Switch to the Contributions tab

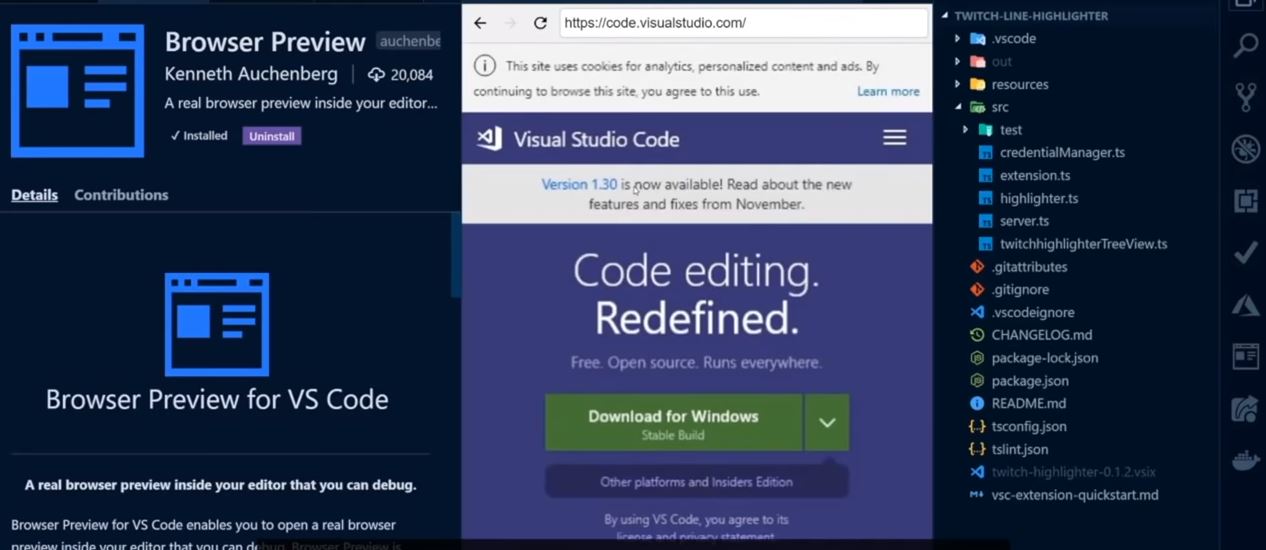(121, 195)
